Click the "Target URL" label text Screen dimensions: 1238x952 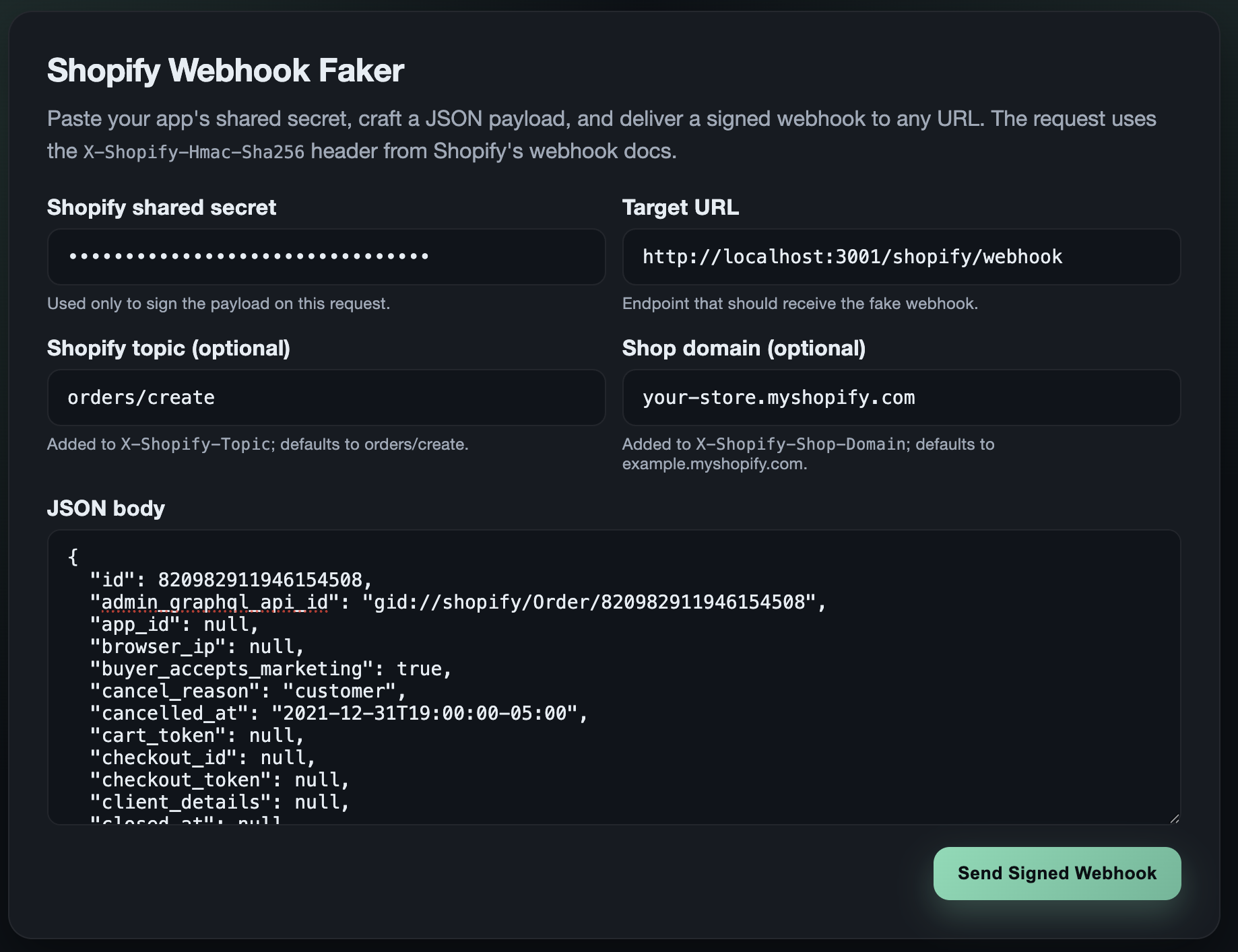coord(680,207)
